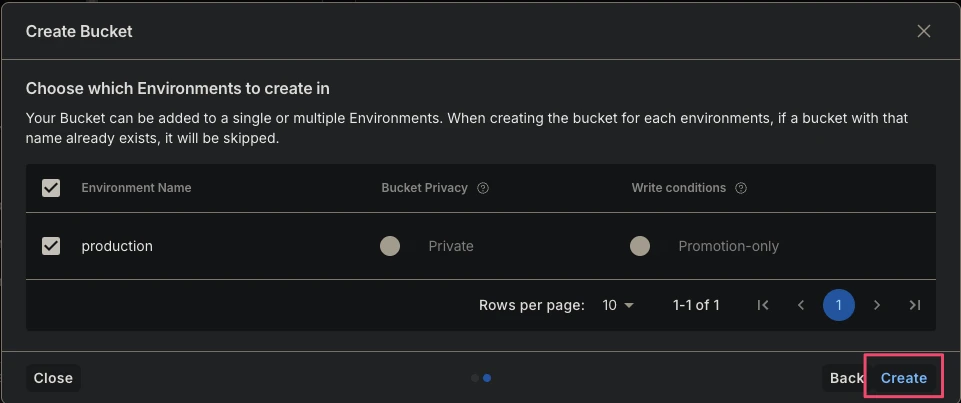
Task: Click the Environment Name column header
Action: point(136,188)
